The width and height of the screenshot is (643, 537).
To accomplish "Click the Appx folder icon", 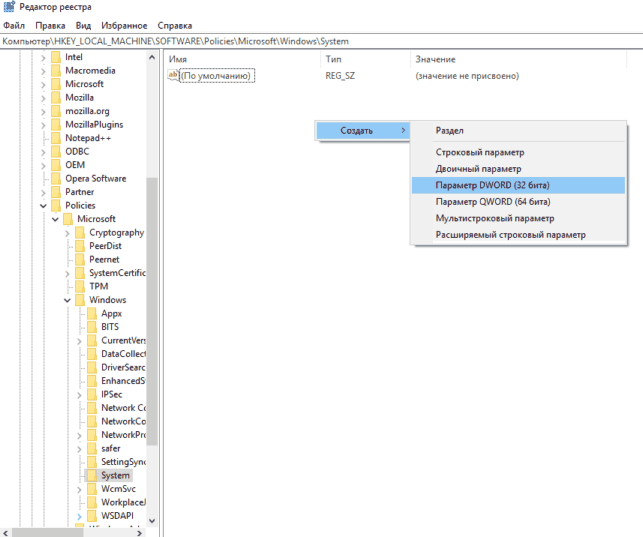I will [92, 314].
